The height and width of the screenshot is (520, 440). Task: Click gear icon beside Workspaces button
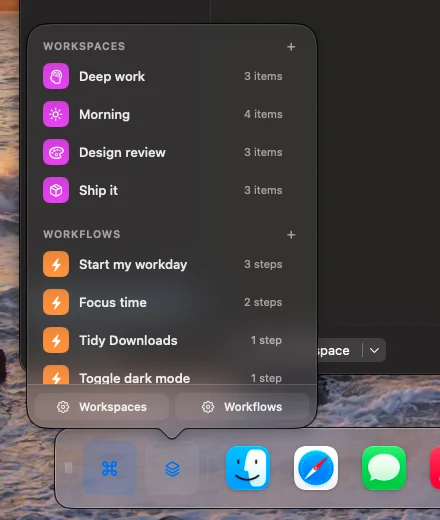point(63,407)
